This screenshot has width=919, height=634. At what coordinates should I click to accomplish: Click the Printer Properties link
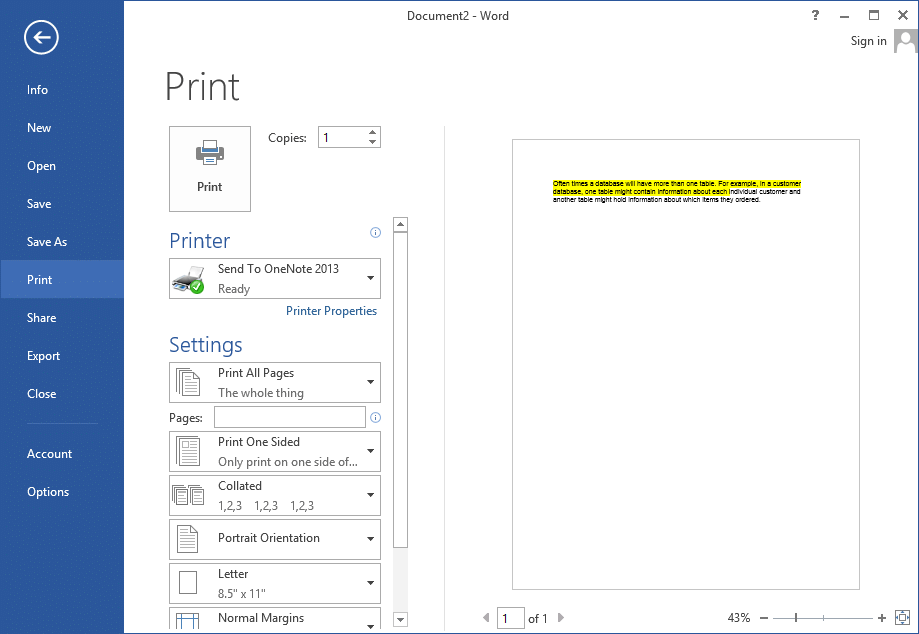[x=331, y=311]
